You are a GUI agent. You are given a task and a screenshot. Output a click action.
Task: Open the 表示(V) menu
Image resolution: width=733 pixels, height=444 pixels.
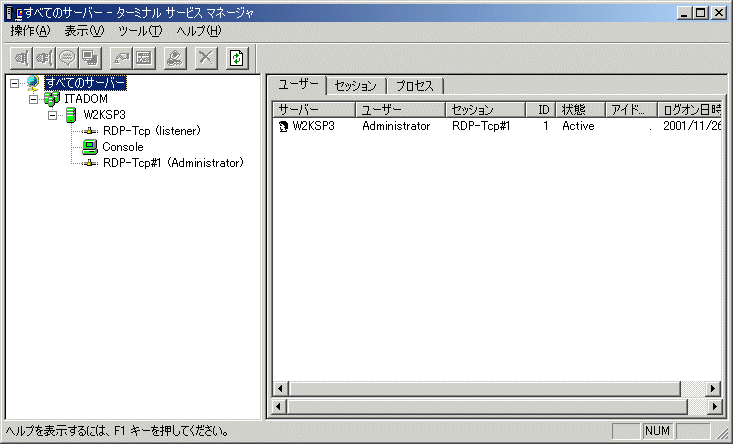[84, 31]
